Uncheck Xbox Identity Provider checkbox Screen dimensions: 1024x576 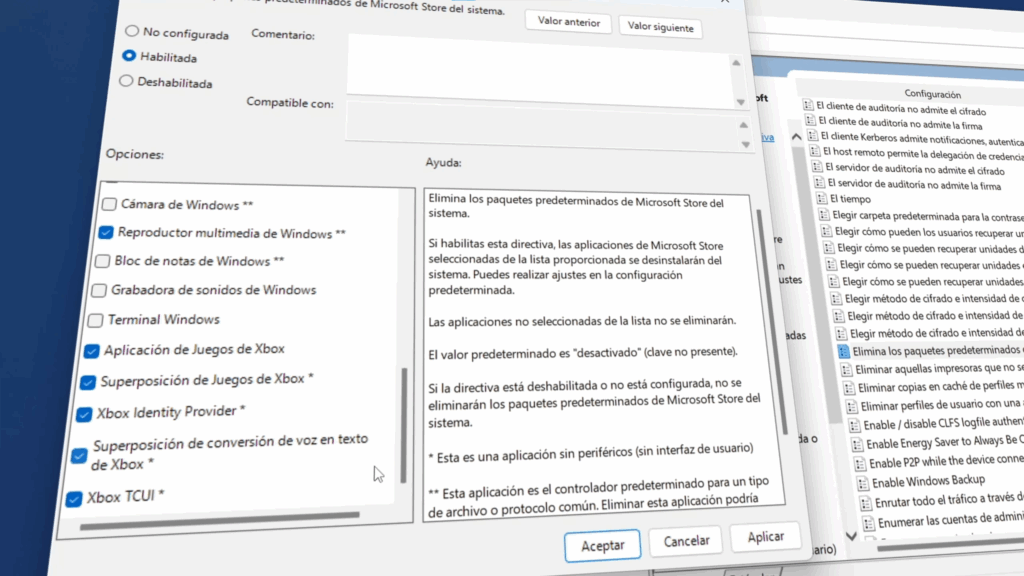tap(84, 414)
